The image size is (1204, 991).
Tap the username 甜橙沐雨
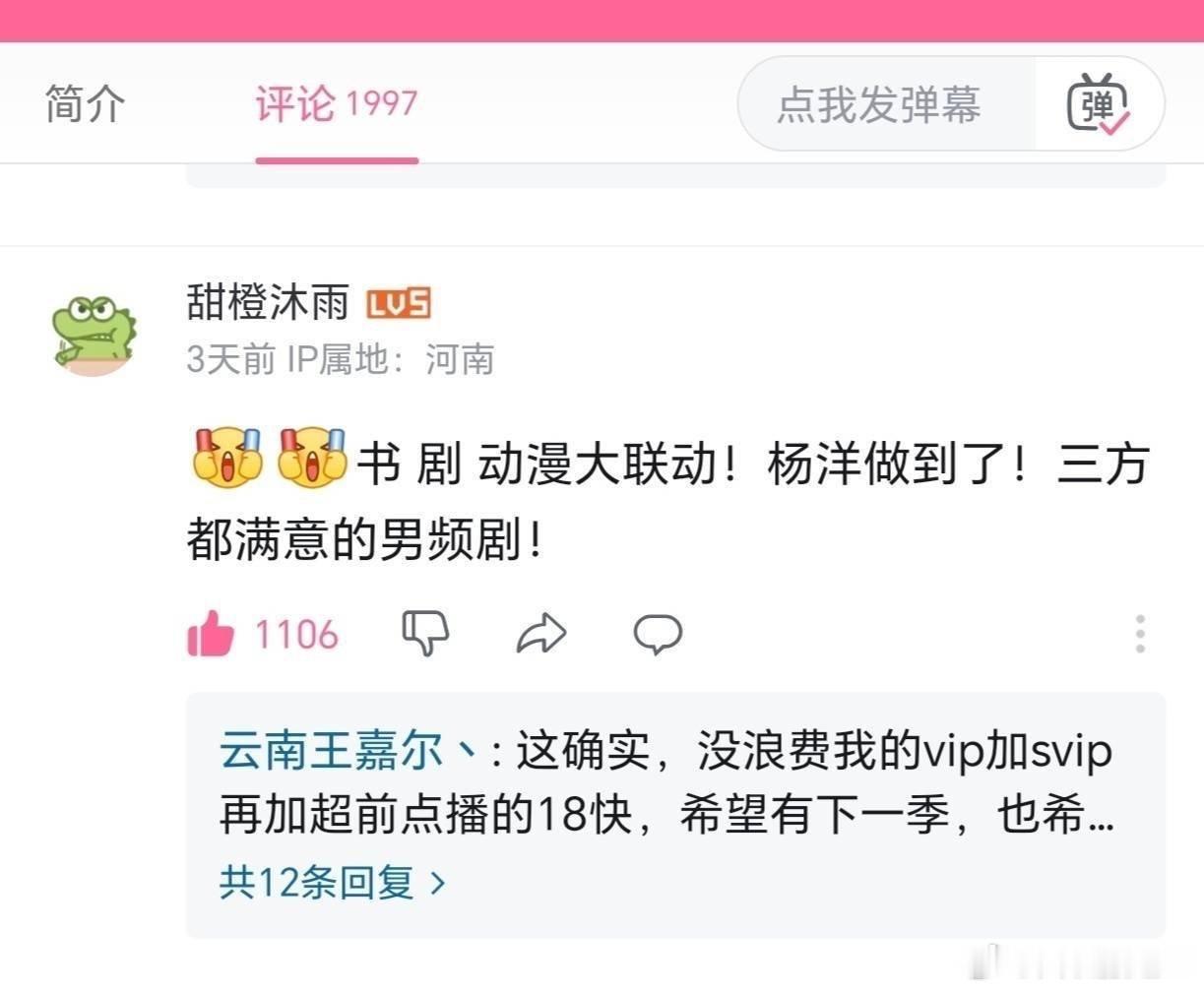point(268,302)
